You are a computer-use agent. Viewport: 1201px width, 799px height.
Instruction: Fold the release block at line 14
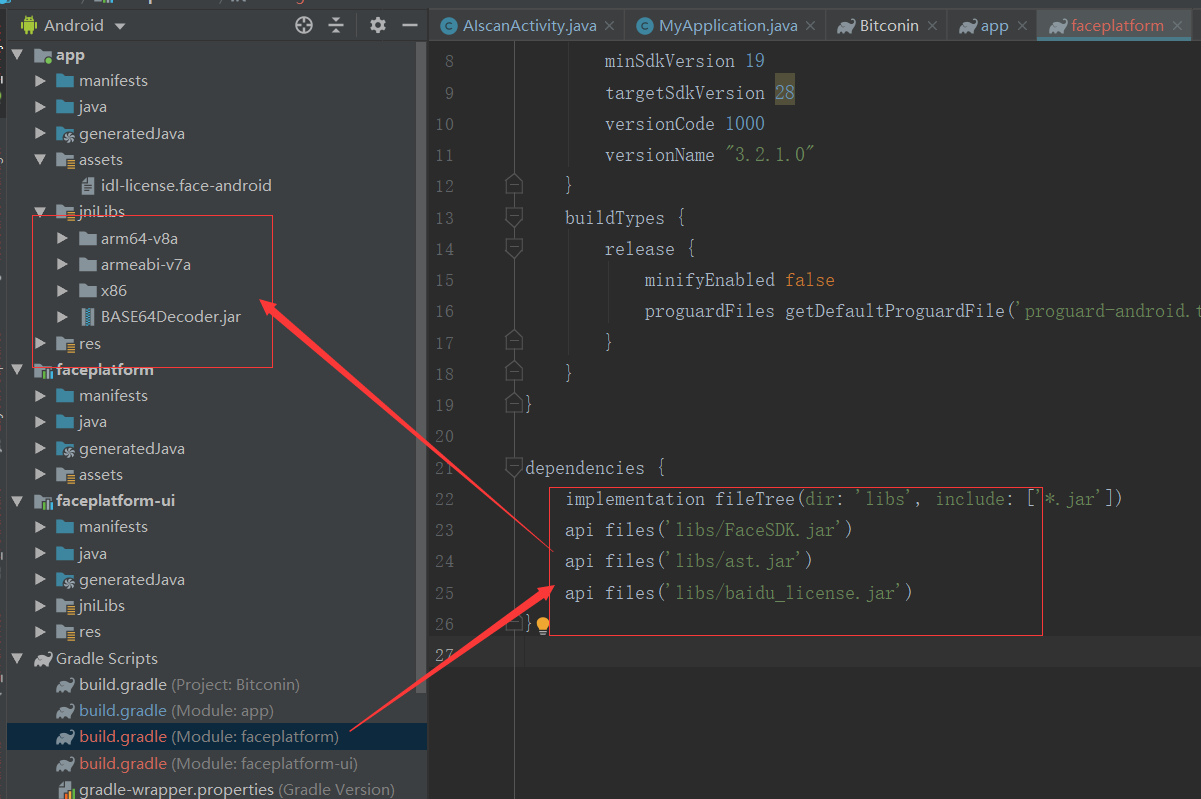point(514,248)
